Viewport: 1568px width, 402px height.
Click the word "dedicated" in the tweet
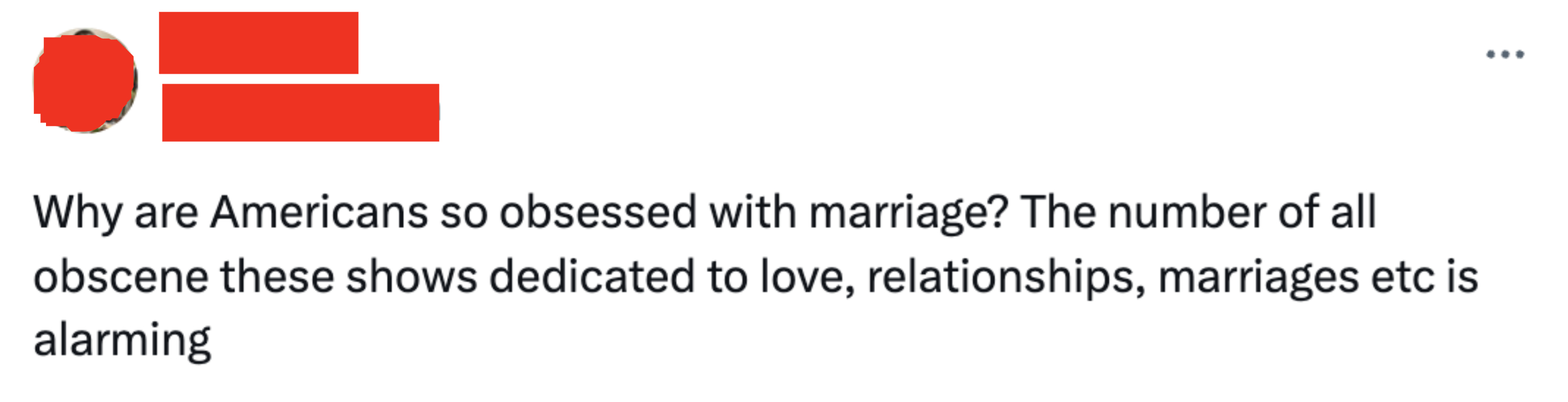[x=592, y=277]
